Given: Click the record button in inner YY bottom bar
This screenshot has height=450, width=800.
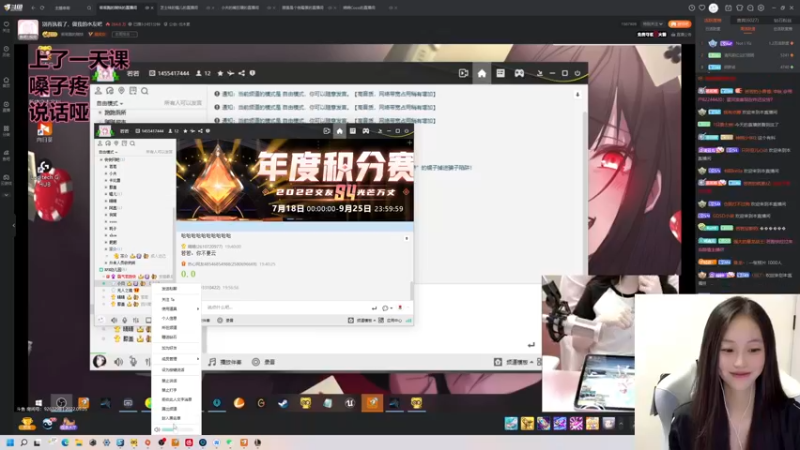Looking at the screenshot, I should [225, 320].
